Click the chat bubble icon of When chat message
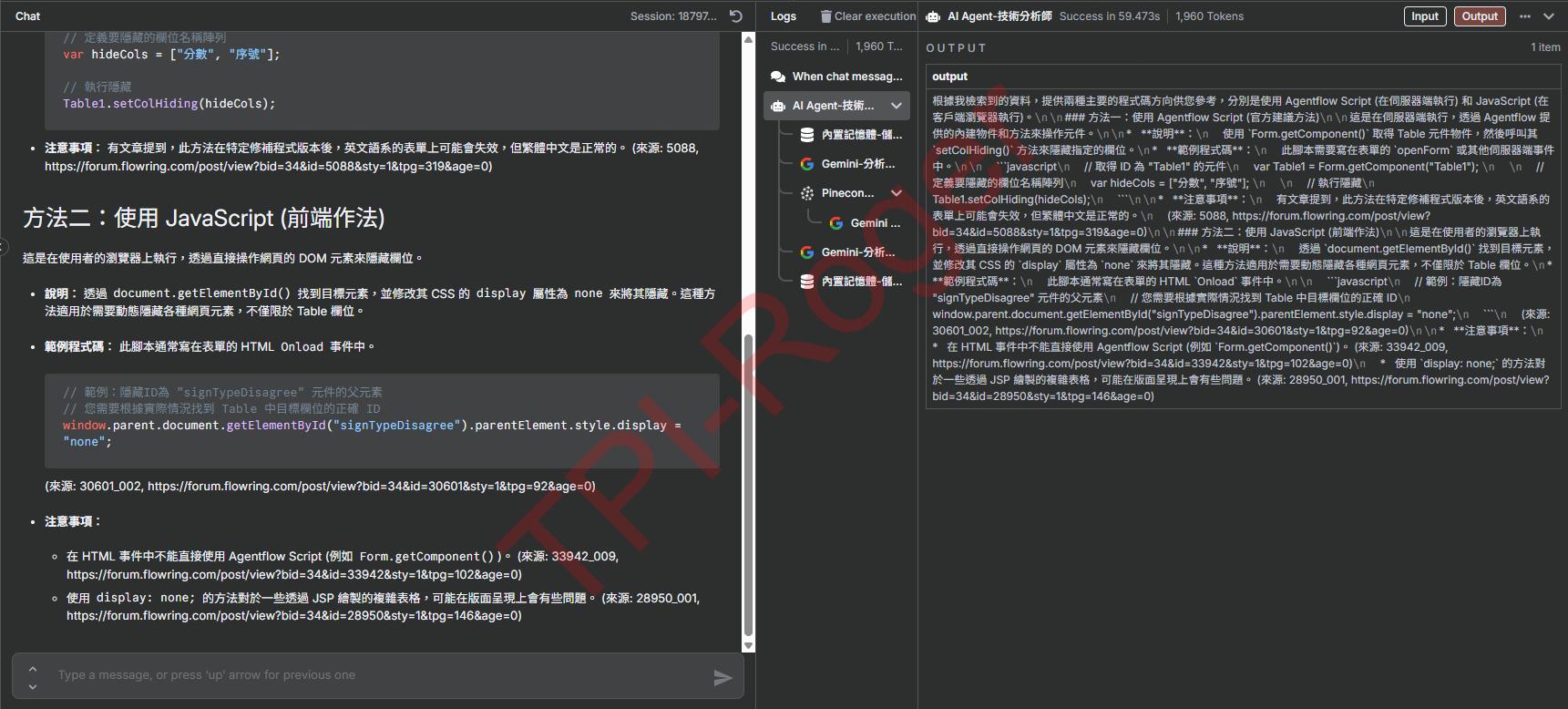 coord(778,77)
